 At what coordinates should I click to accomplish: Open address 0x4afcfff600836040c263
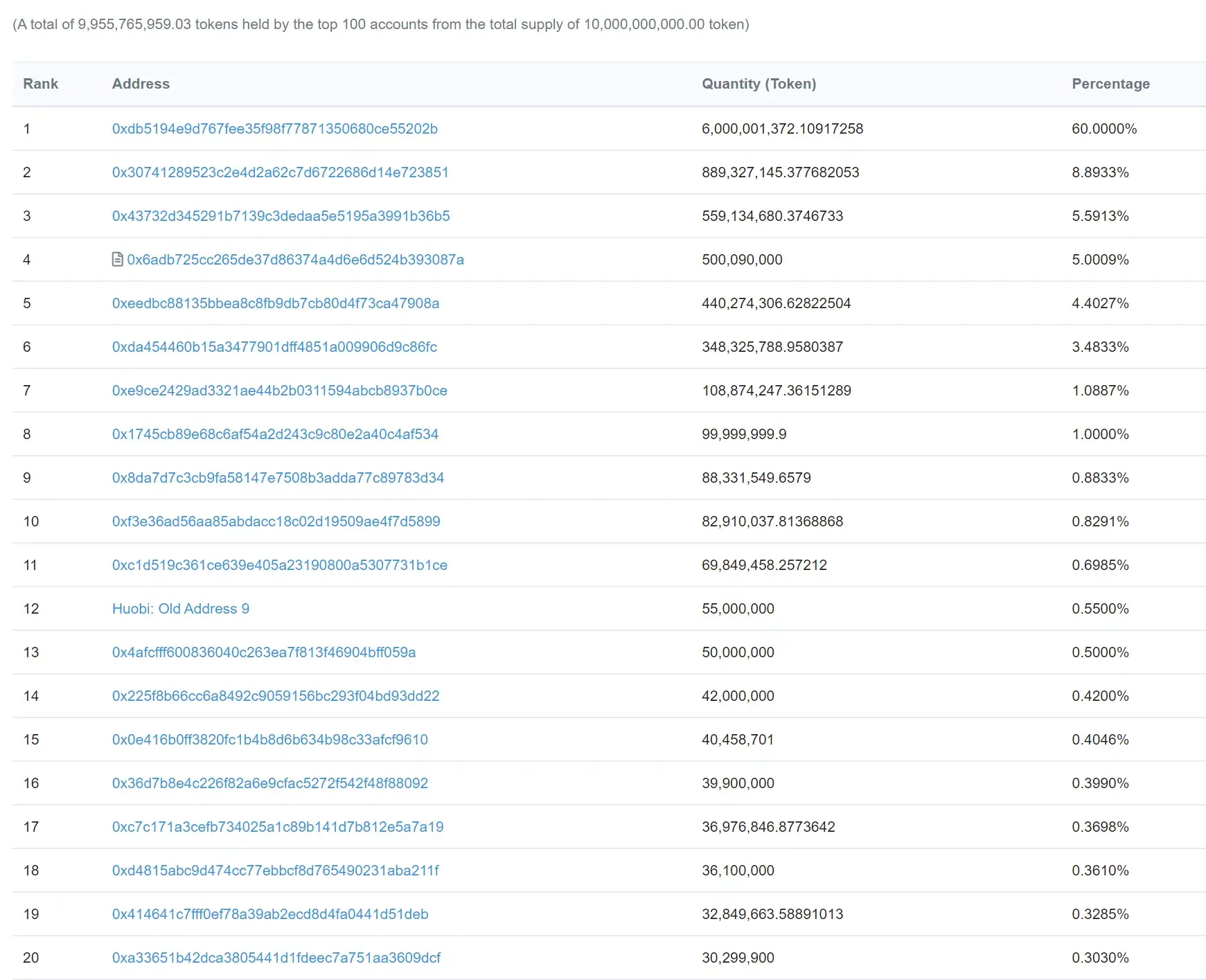pos(264,652)
